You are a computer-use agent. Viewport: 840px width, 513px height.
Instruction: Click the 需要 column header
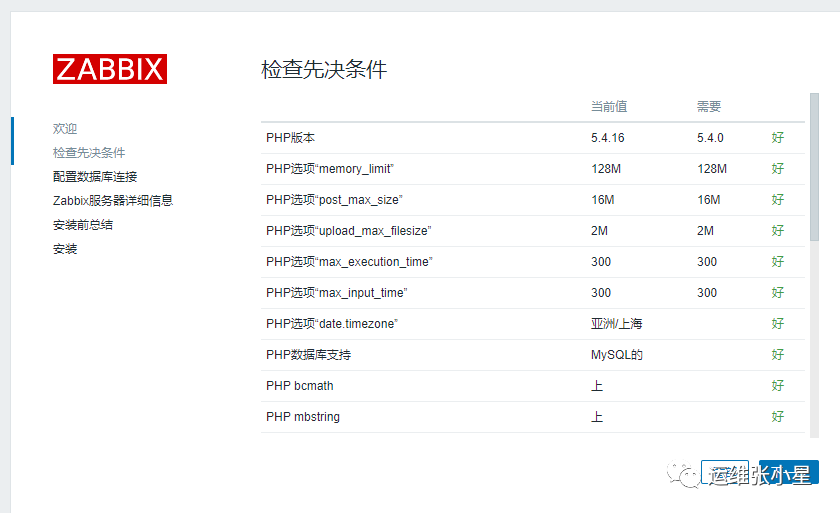tap(709, 107)
